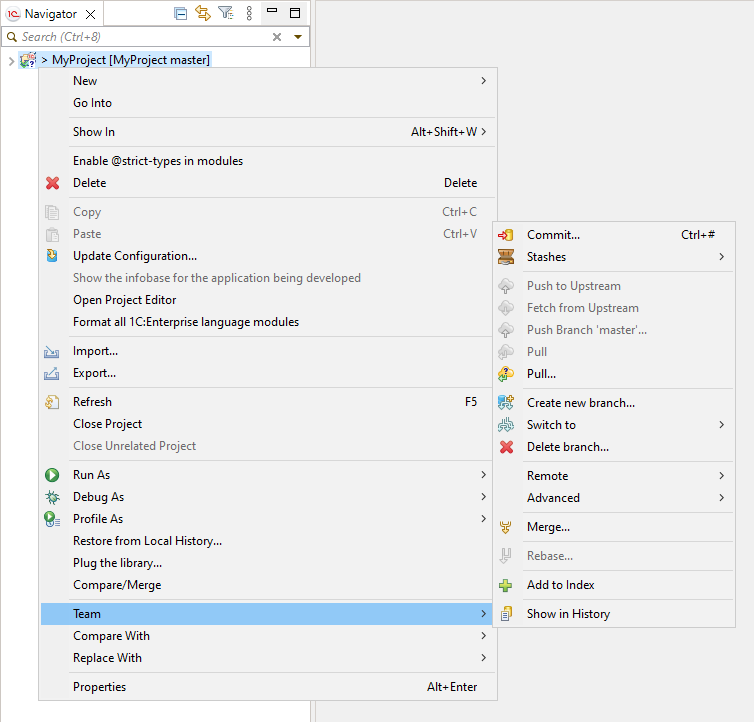The width and height of the screenshot is (754, 722).
Task: Clear the Navigator search field
Action: 277,37
